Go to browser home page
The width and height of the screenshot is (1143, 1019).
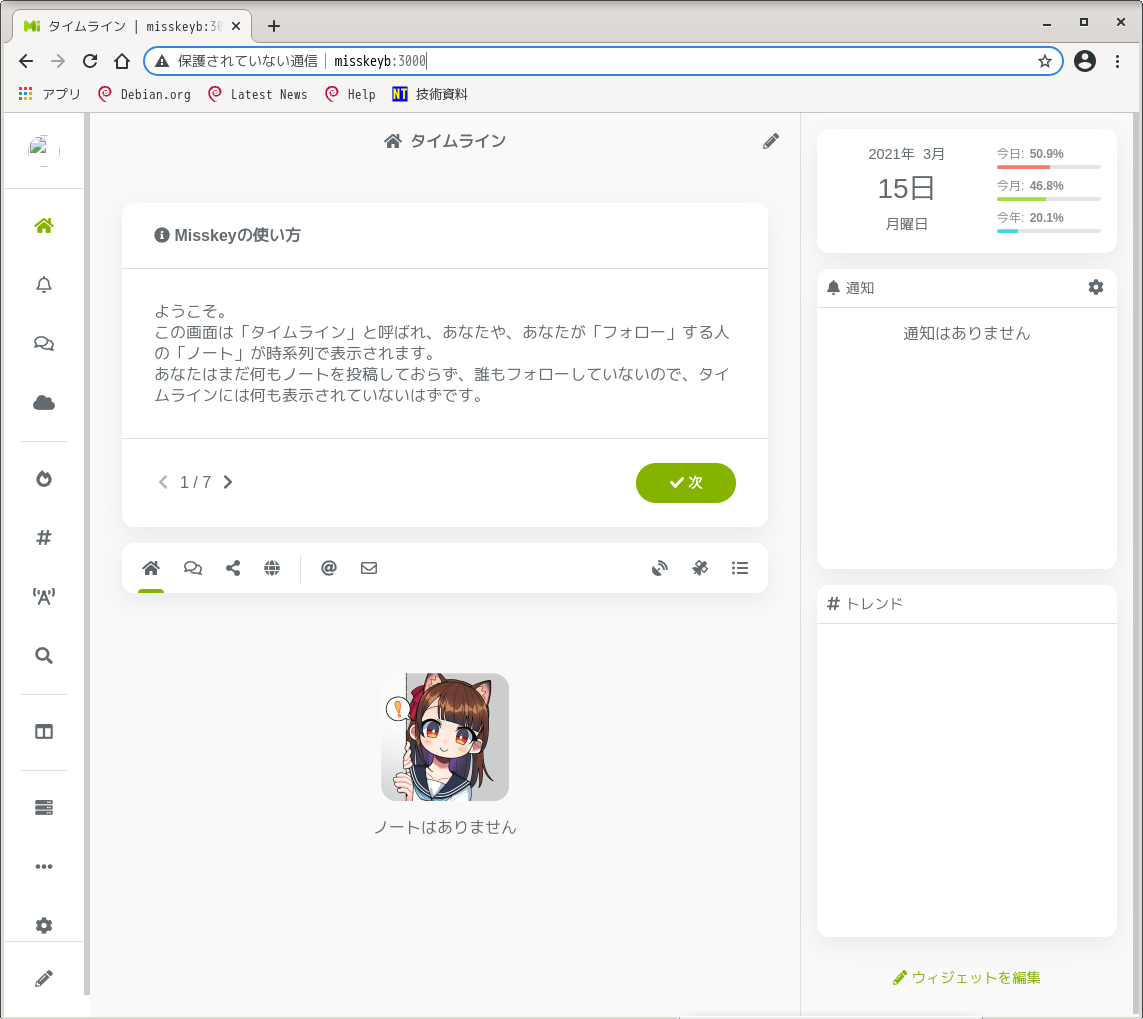pos(122,61)
